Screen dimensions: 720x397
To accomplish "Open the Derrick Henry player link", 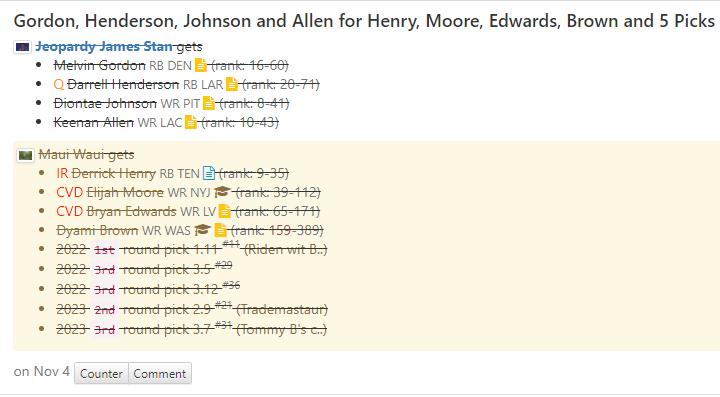I will click(113, 173).
